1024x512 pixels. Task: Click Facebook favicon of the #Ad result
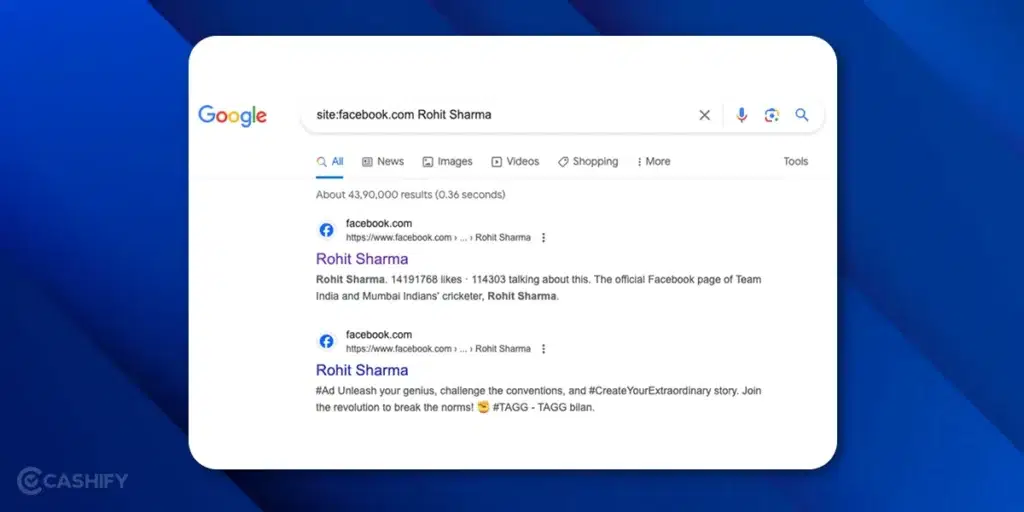coord(327,341)
